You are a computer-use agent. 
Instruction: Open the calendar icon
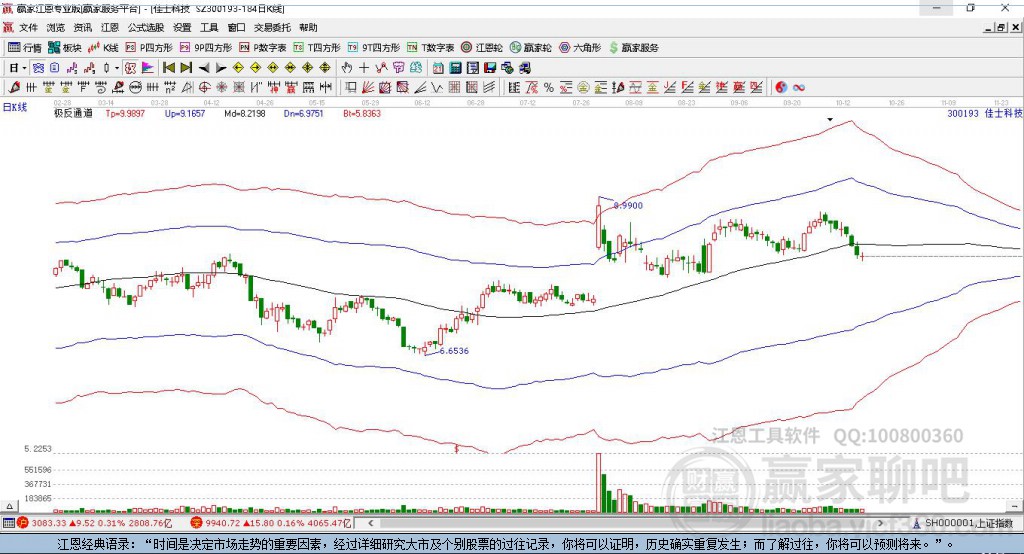point(438,68)
